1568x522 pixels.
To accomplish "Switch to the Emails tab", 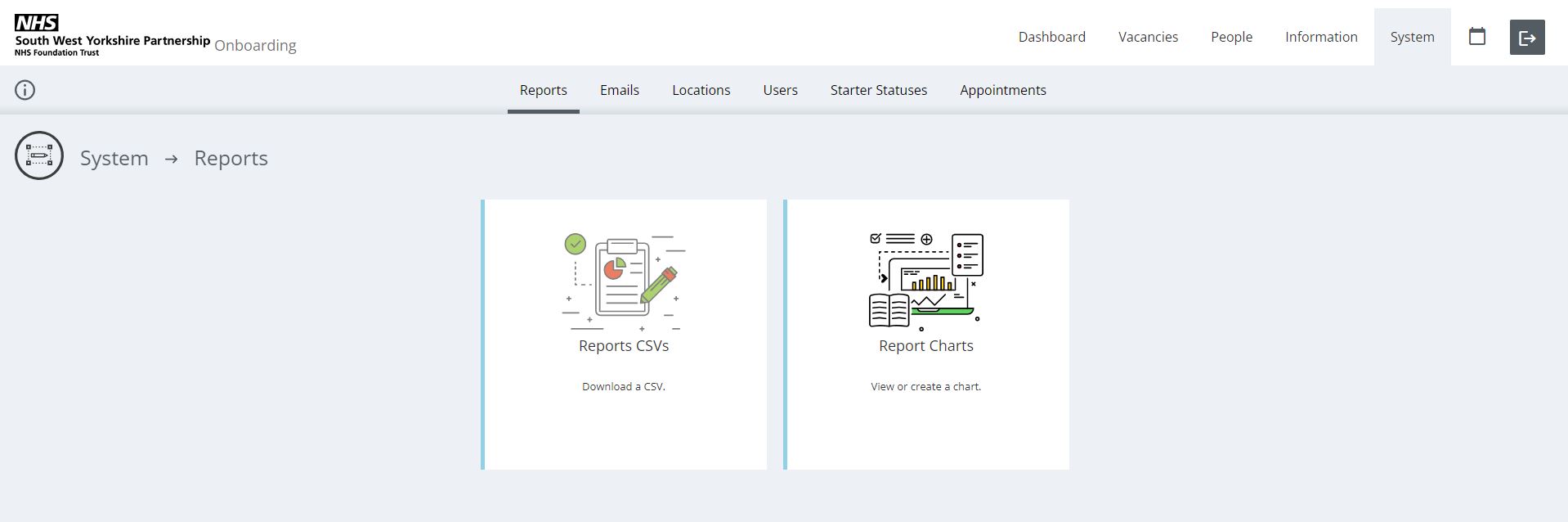I will coord(619,90).
